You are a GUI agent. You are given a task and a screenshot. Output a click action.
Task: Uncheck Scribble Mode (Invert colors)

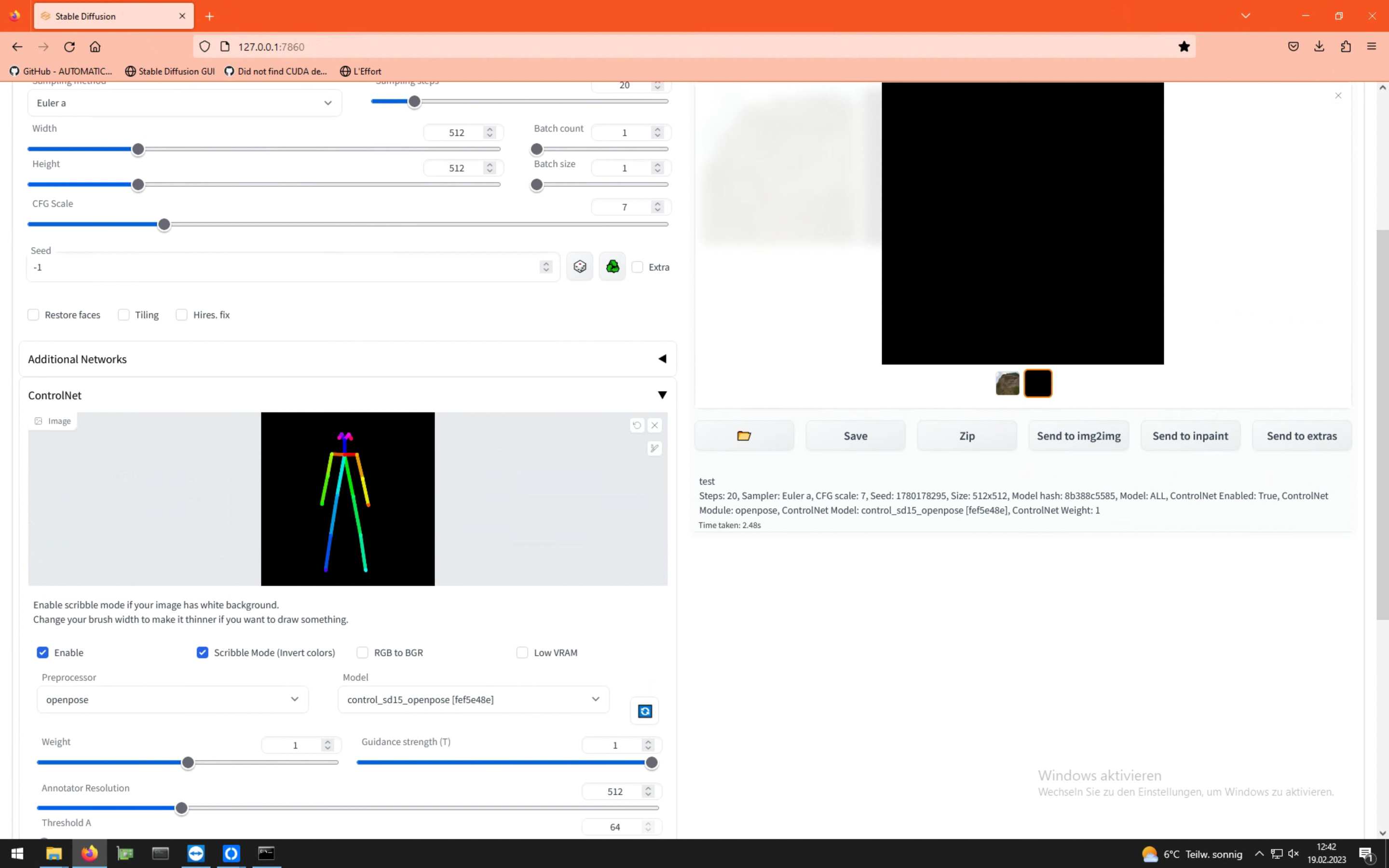pyautogui.click(x=202, y=653)
